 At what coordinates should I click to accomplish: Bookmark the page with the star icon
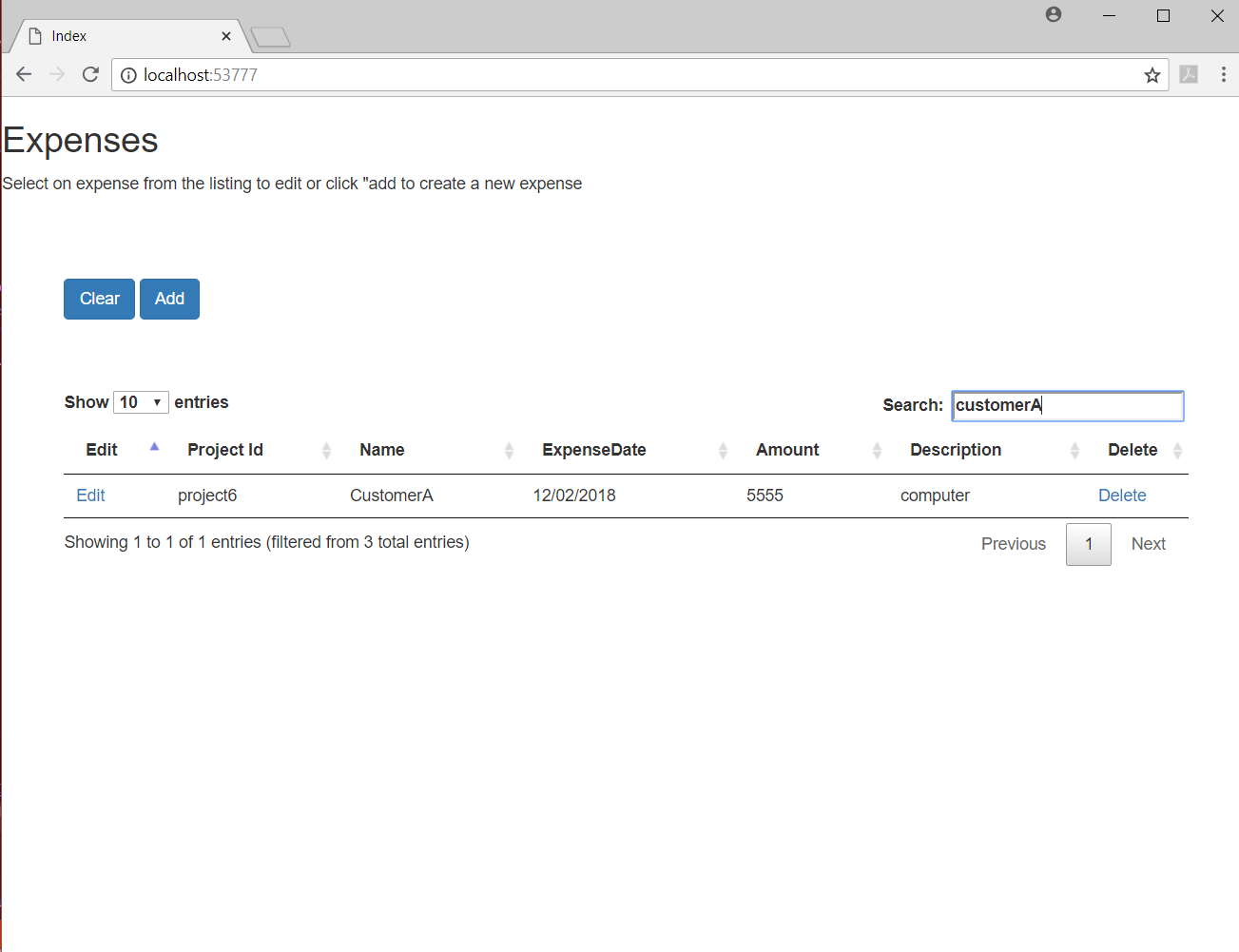pyautogui.click(x=1152, y=74)
